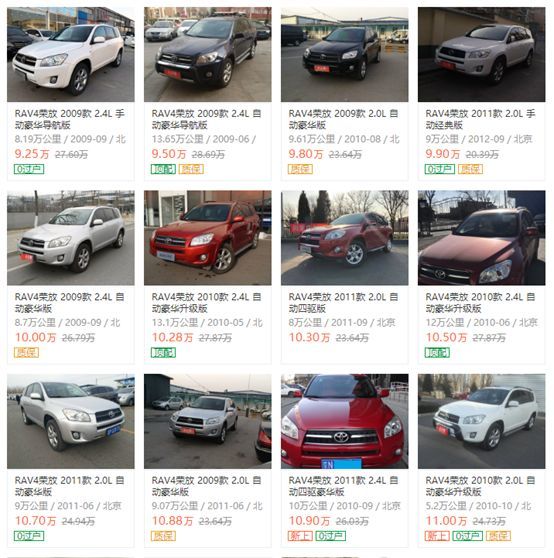Screen dimensions: 554x558
Task: Open the white RAV4 photo priced 9.25万
Action: tap(71, 54)
